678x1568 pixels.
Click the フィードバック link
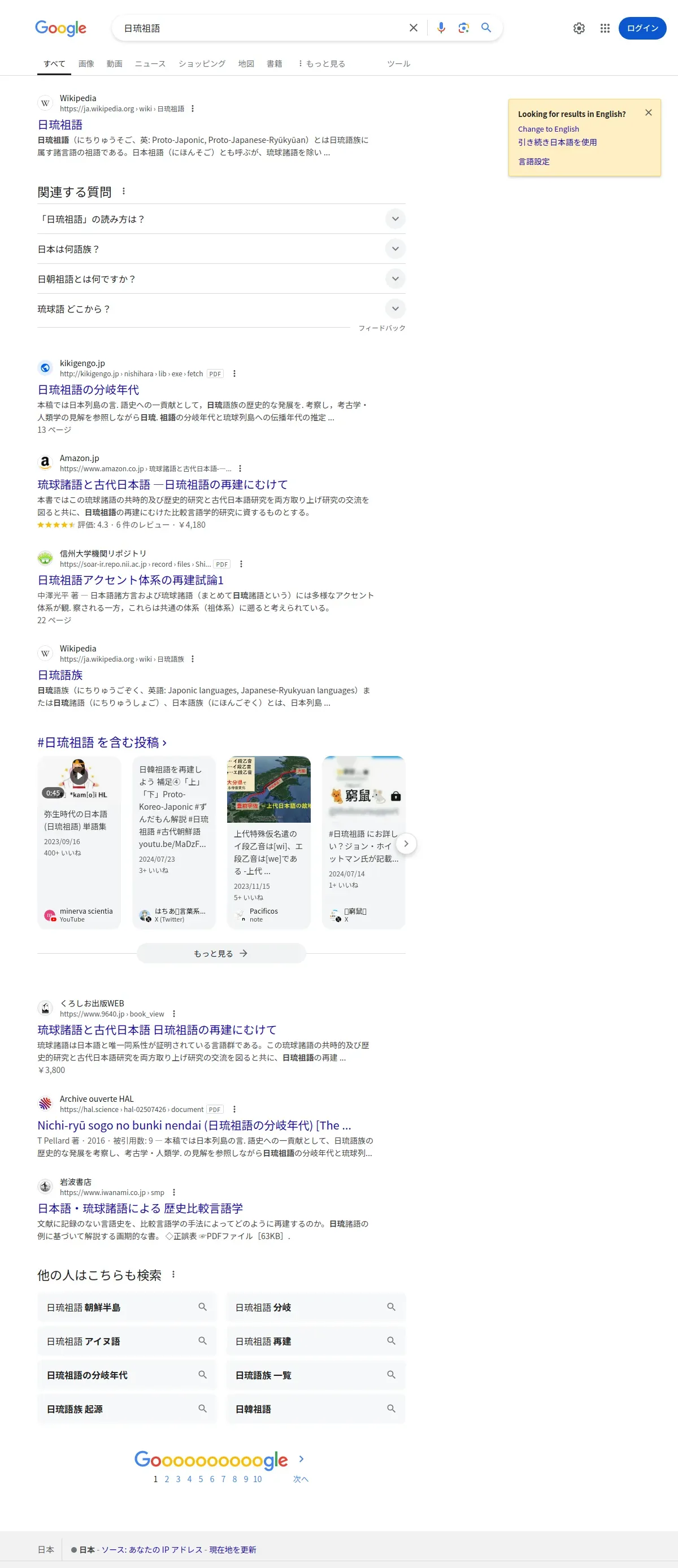point(381,328)
